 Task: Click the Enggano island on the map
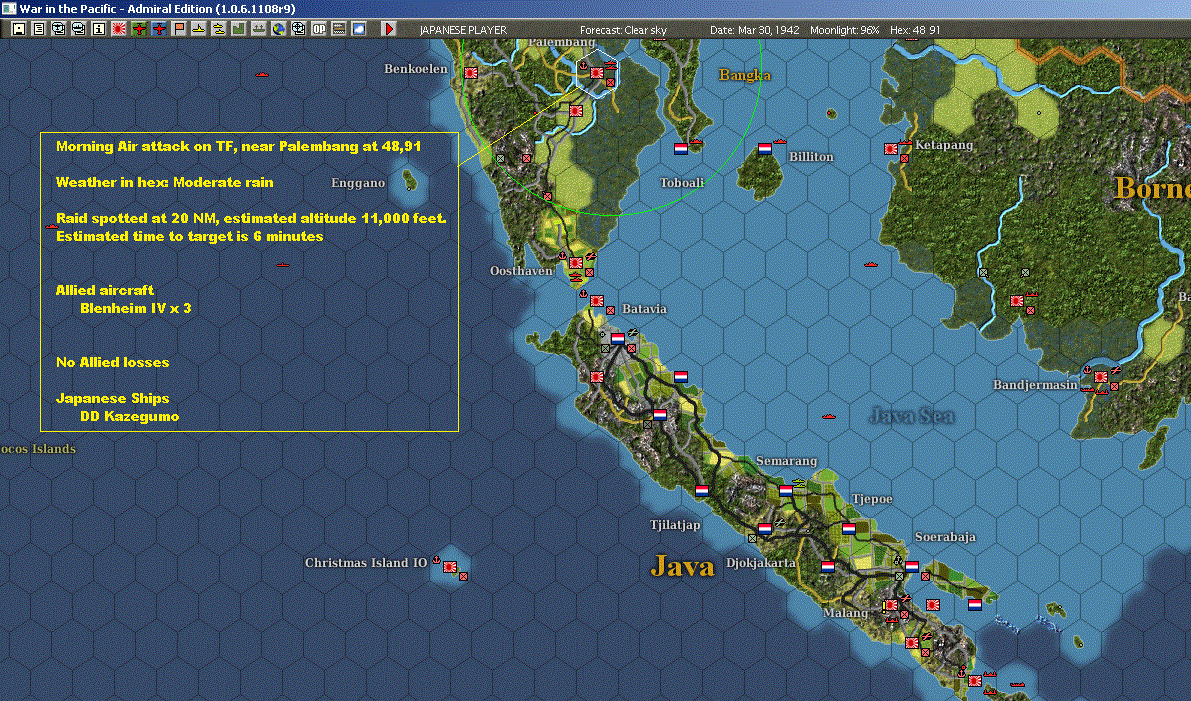[409, 180]
